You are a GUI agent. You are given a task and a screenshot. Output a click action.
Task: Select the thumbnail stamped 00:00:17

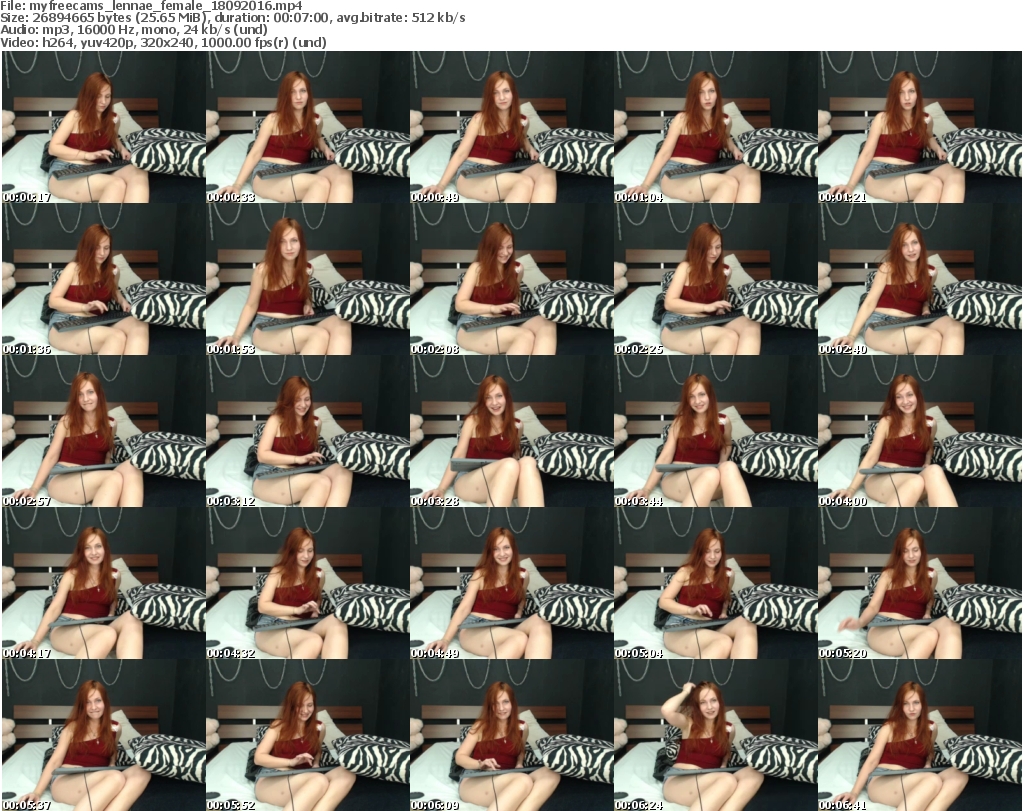click(x=104, y=127)
